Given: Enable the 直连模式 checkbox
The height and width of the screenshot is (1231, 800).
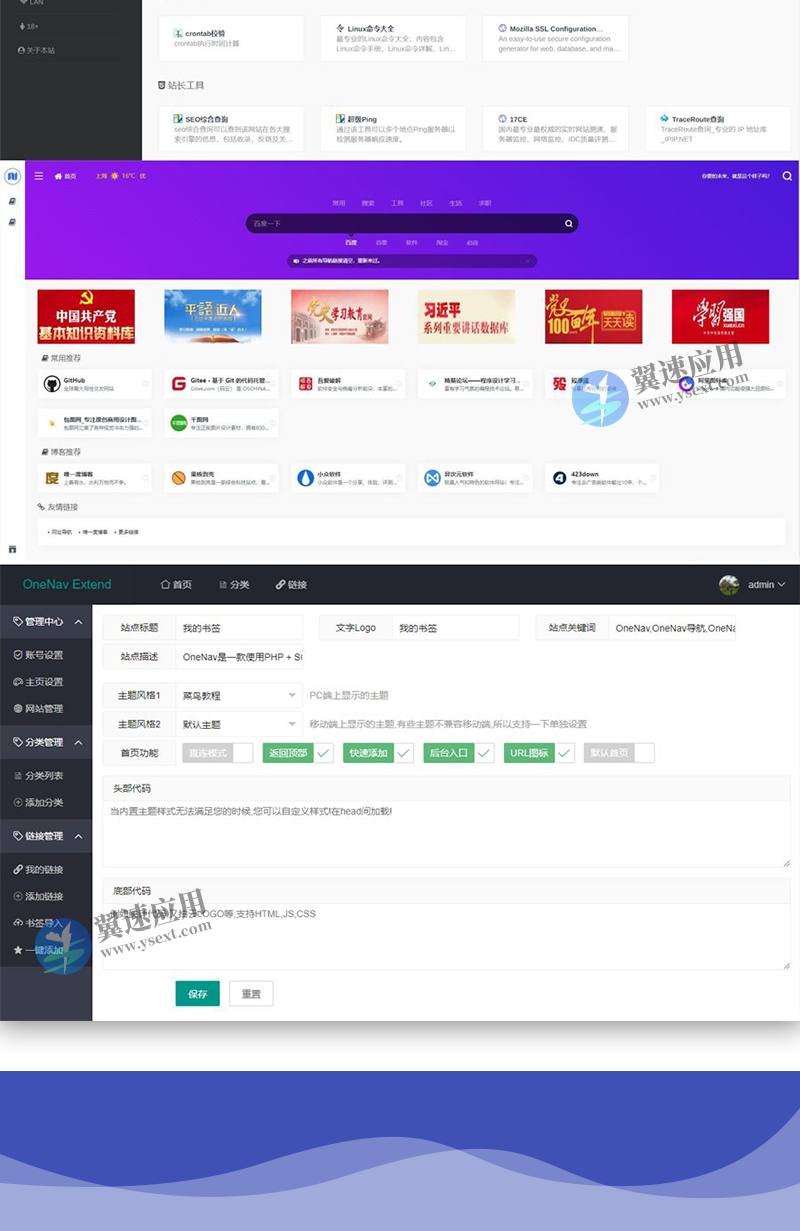Looking at the screenshot, I should coord(240,754).
